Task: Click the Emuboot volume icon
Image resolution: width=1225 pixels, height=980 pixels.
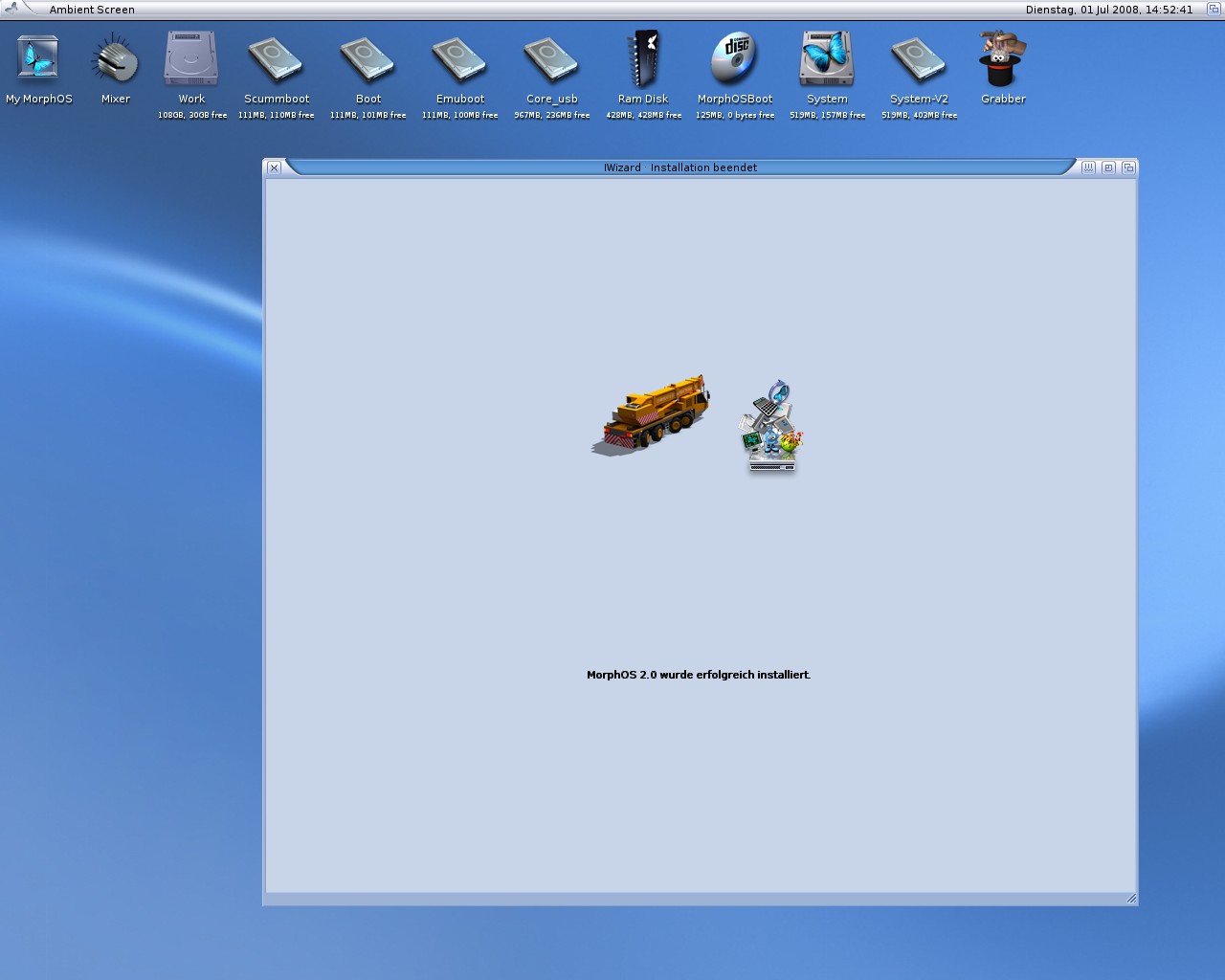Action: coord(459,59)
